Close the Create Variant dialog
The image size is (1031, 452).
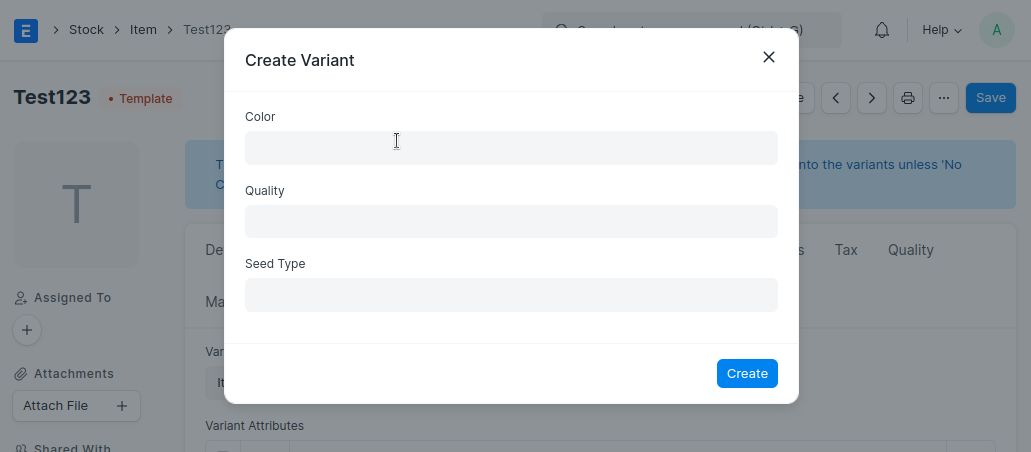pyautogui.click(x=768, y=58)
